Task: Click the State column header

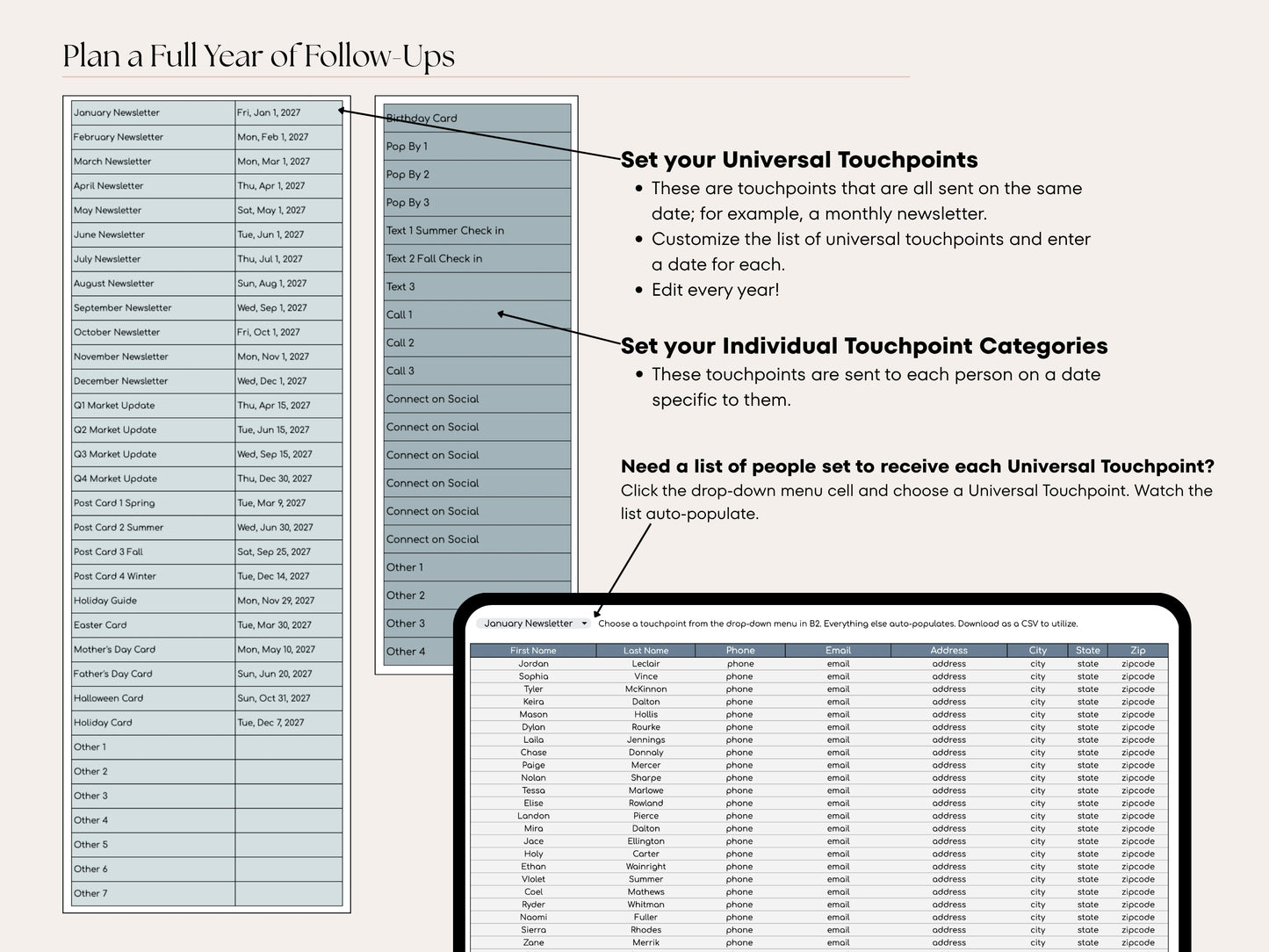Action: [1088, 651]
